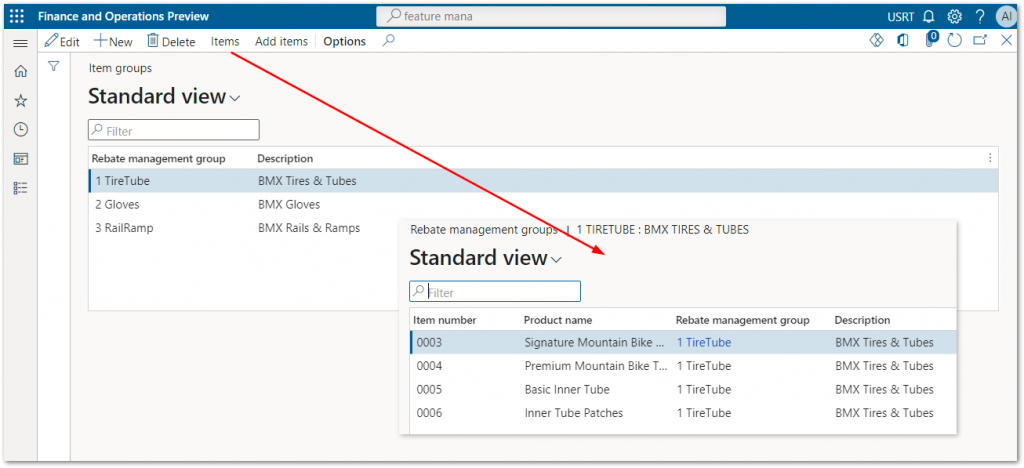The image size is (1024, 468).
Task: Click Filter field in items popup
Action: tap(495, 292)
